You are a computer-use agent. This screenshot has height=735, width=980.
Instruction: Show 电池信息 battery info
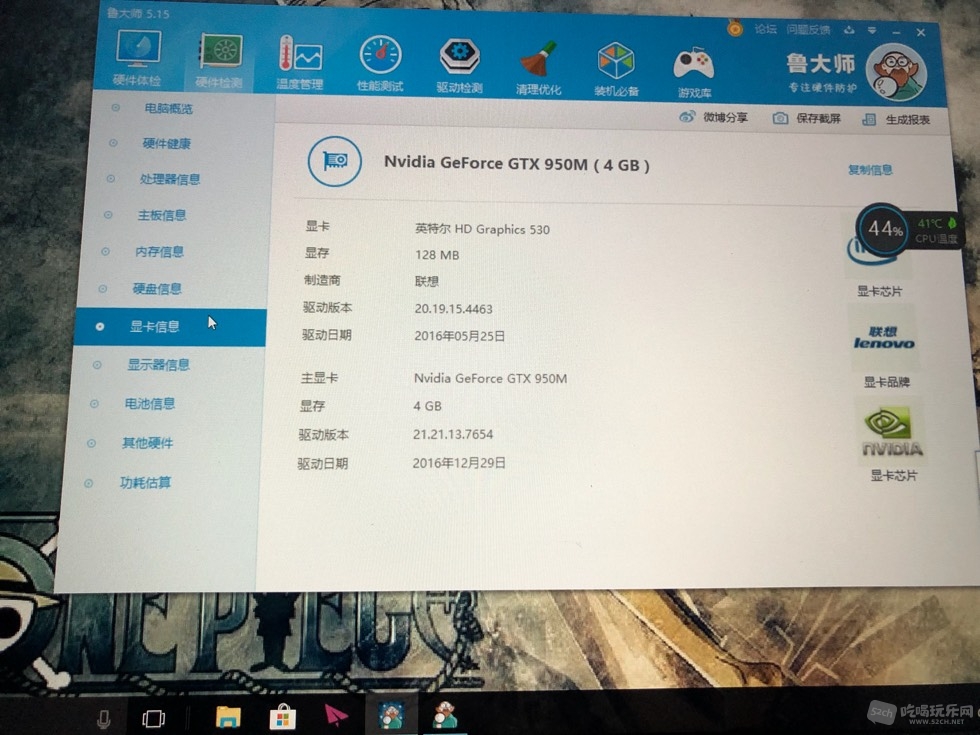click(149, 404)
